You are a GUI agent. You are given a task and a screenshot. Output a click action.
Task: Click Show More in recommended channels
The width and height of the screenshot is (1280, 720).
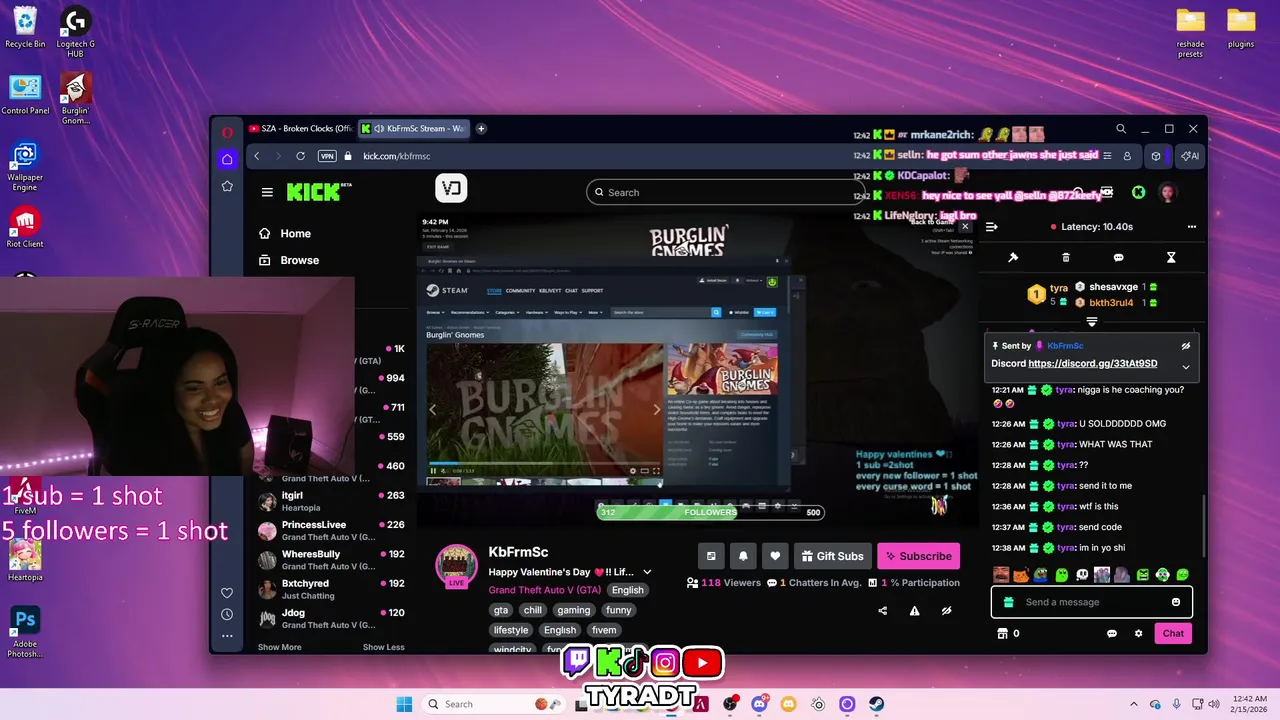279,647
